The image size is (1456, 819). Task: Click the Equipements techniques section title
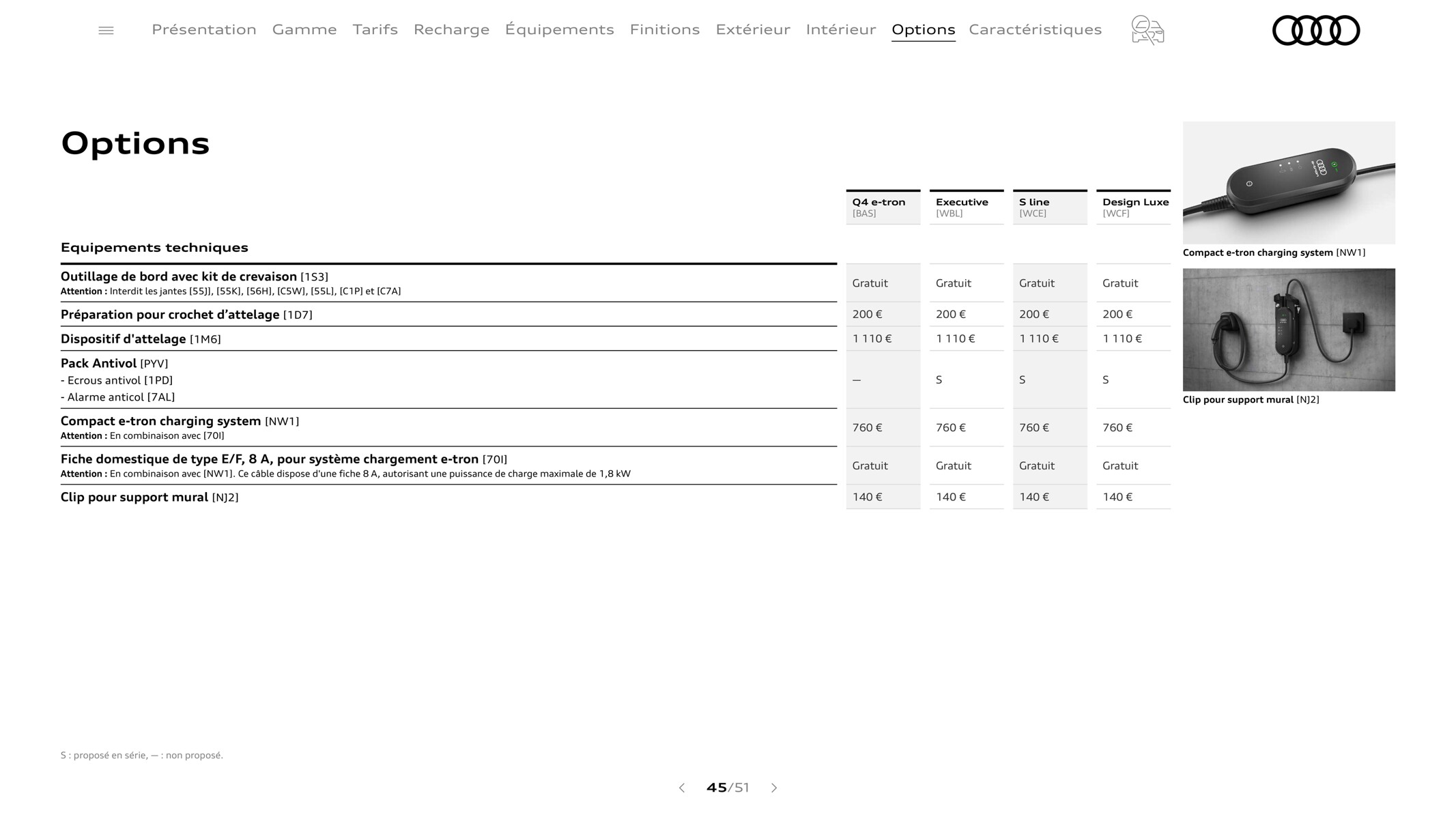pyautogui.click(x=154, y=247)
